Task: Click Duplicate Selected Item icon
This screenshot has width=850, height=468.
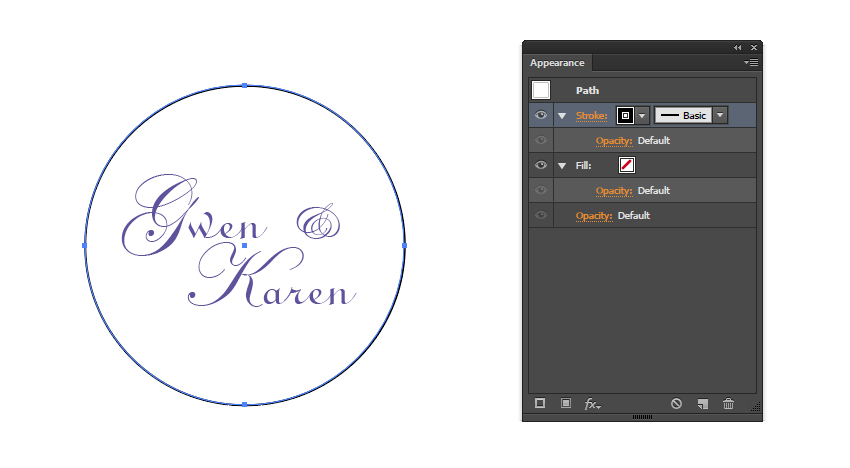Action: click(703, 403)
